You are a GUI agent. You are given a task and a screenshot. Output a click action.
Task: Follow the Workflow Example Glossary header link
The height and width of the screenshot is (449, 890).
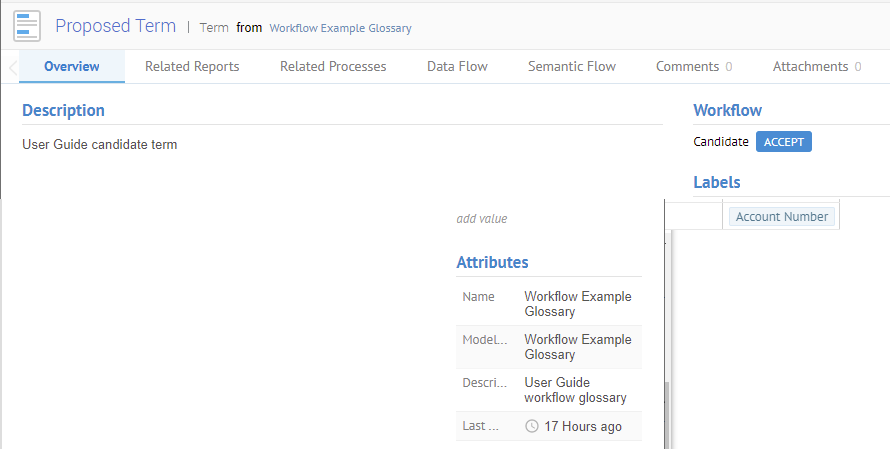pyautogui.click(x=340, y=28)
